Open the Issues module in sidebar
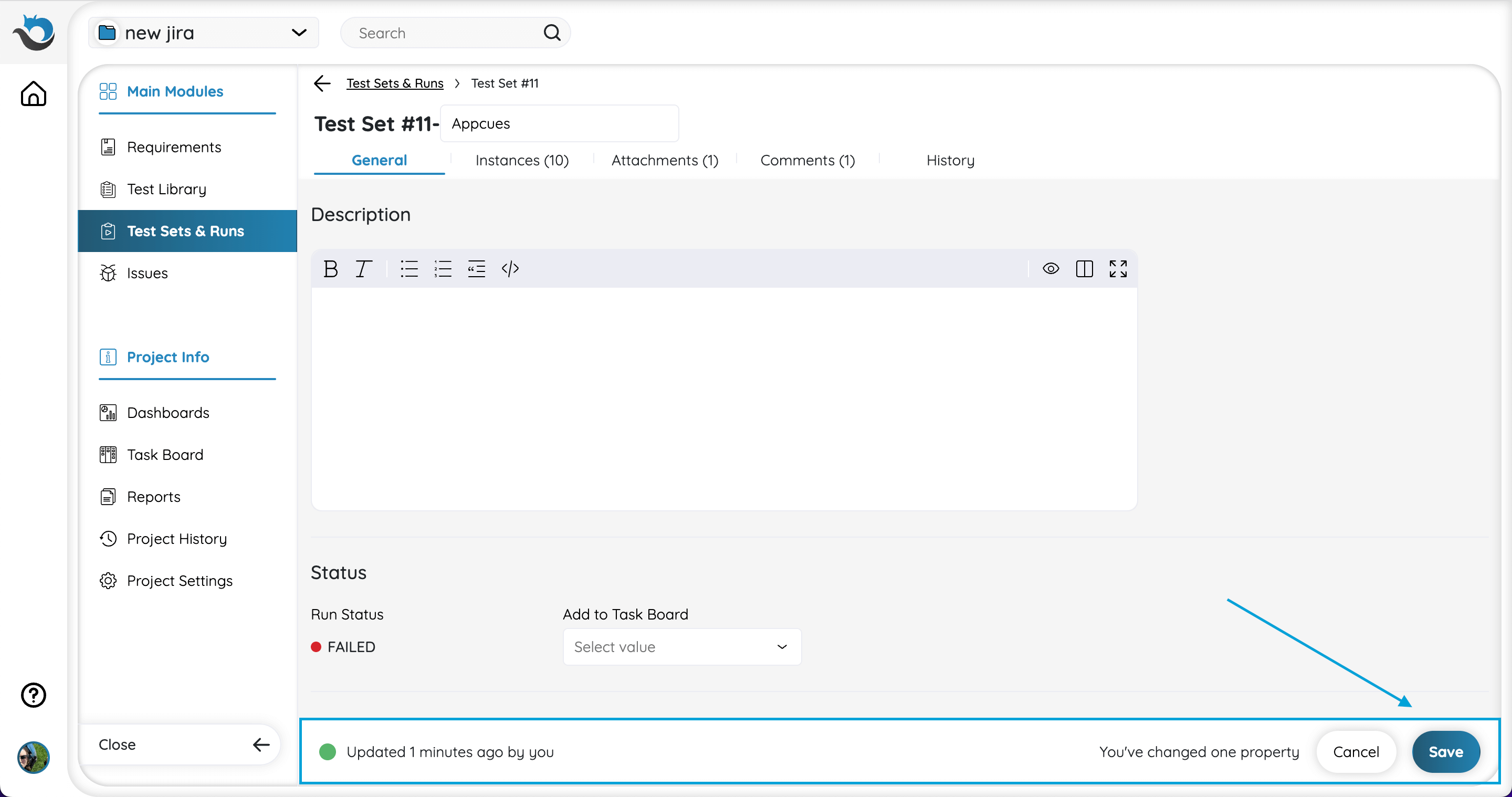 pos(148,273)
